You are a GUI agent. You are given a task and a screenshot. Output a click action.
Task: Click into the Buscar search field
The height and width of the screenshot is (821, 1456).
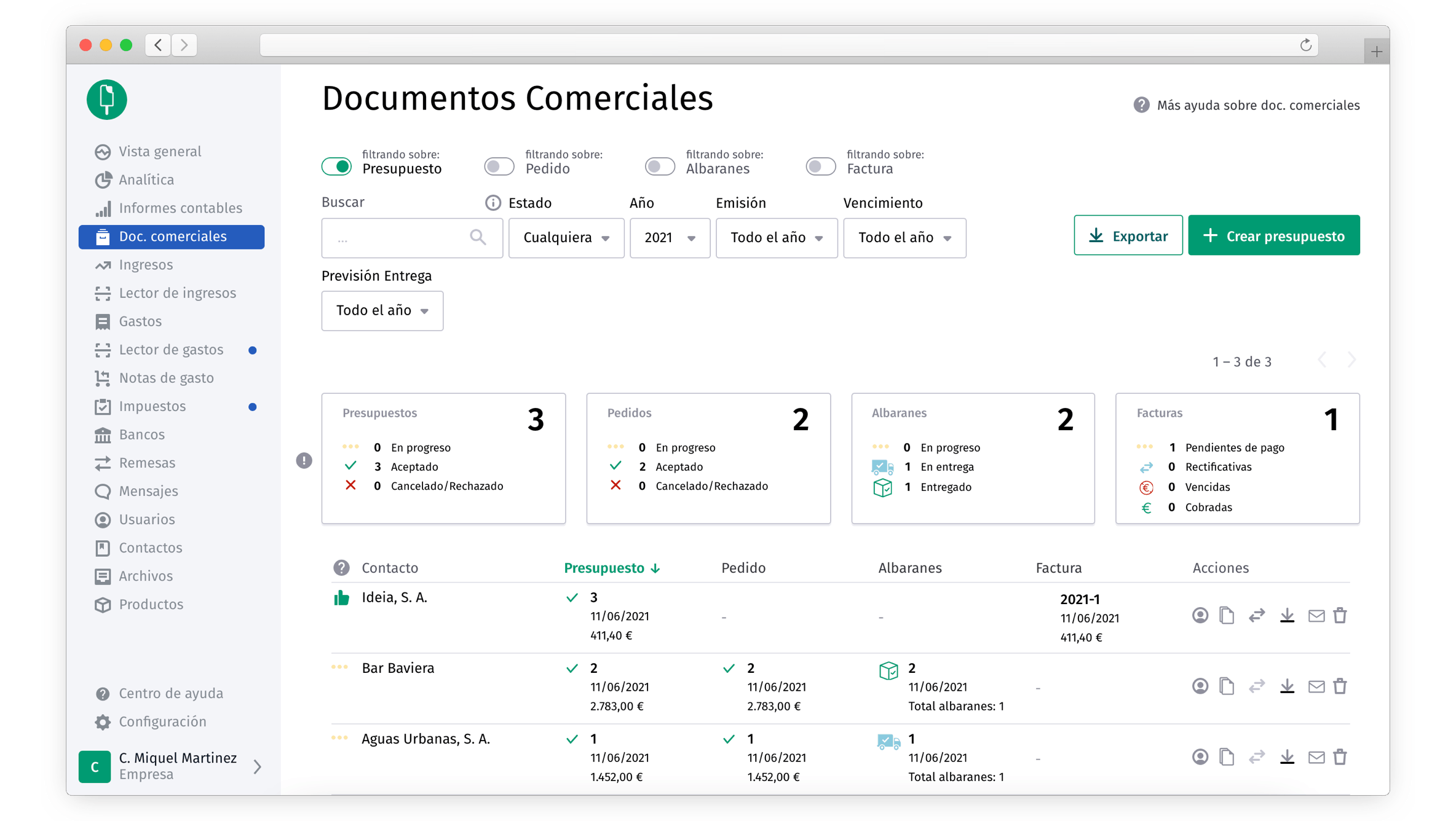(400, 238)
